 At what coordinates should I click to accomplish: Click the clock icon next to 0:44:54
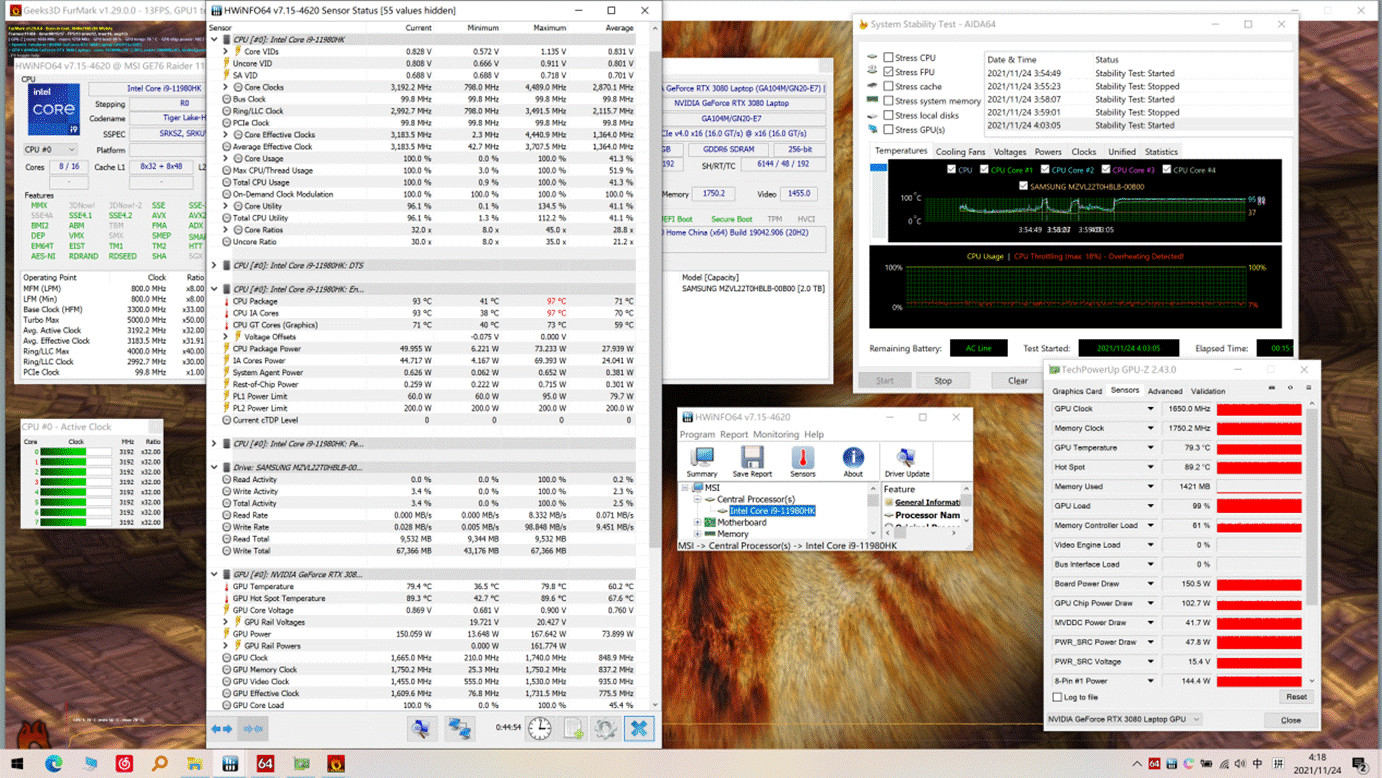pyautogui.click(x=540, y=728)
